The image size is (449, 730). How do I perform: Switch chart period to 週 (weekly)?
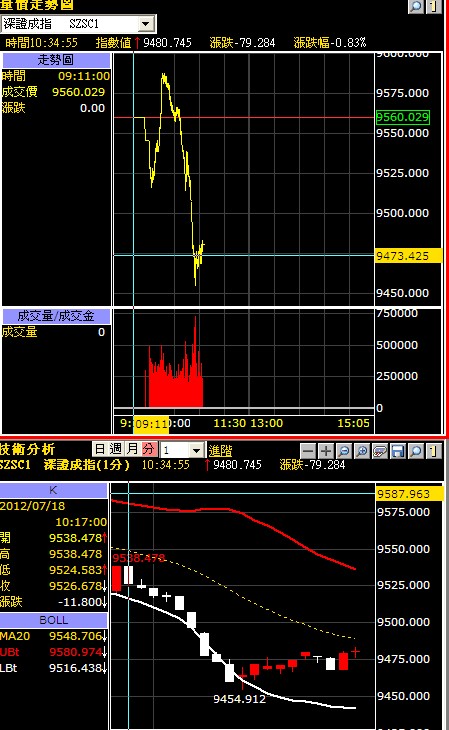tap(116, 449)
